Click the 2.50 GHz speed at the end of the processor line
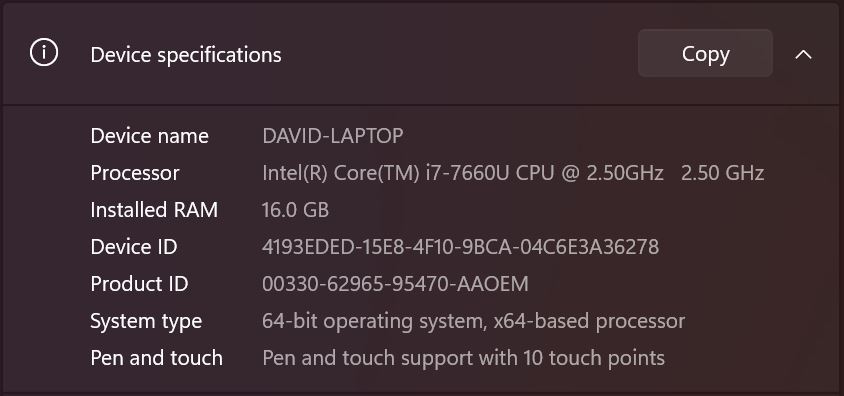The width and height of the screenshot is (844, 396). (722, 173)
